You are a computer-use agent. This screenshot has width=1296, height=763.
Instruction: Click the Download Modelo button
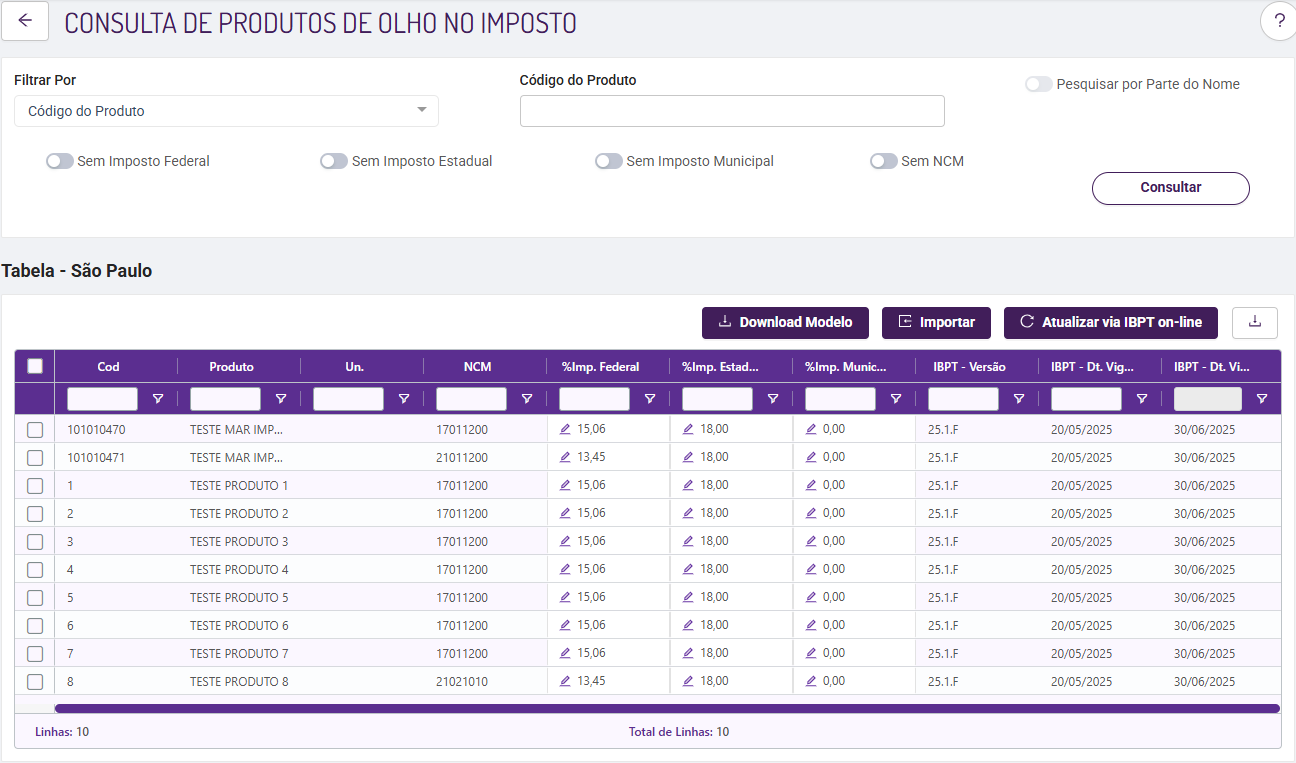click(785, 322)
